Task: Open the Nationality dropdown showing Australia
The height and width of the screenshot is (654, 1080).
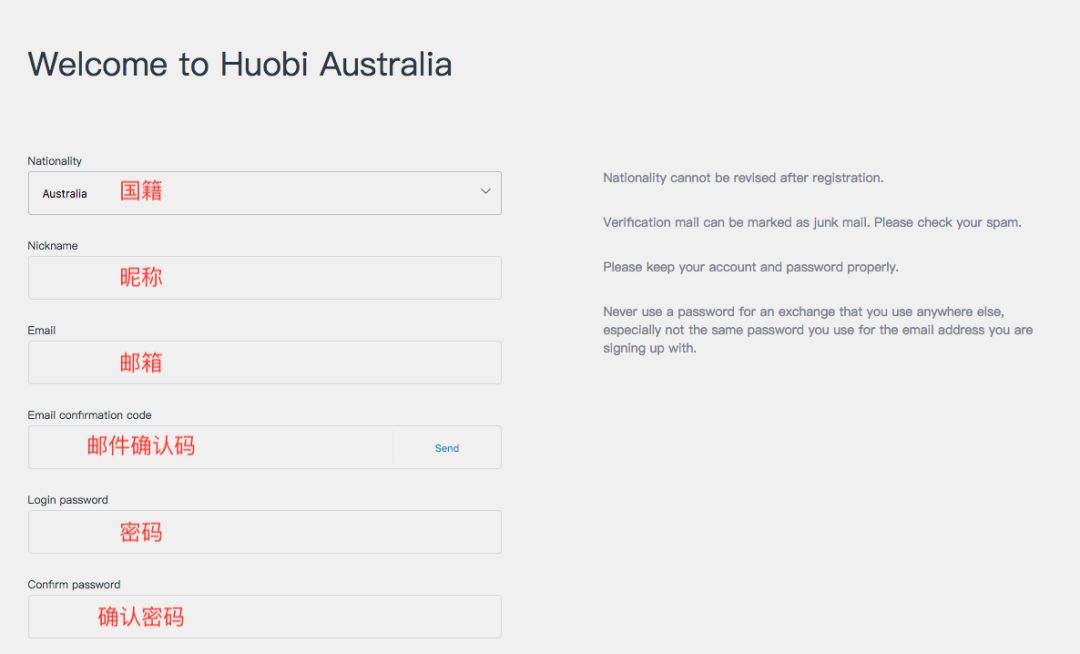Action: [264, 193]
